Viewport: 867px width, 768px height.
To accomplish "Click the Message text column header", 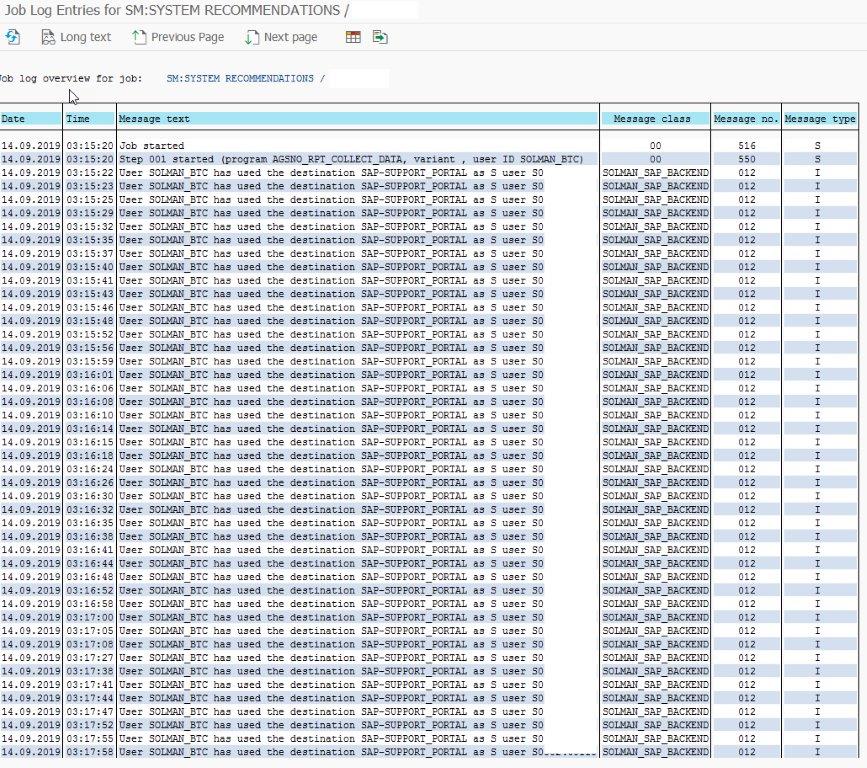I will pyautogui.click(x=358, y=119).
